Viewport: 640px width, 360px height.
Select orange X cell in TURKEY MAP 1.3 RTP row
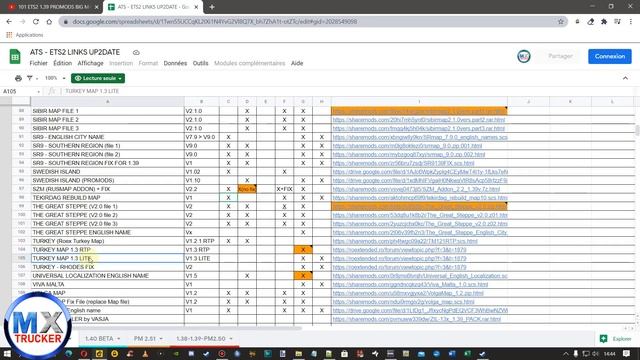(303, 249)
